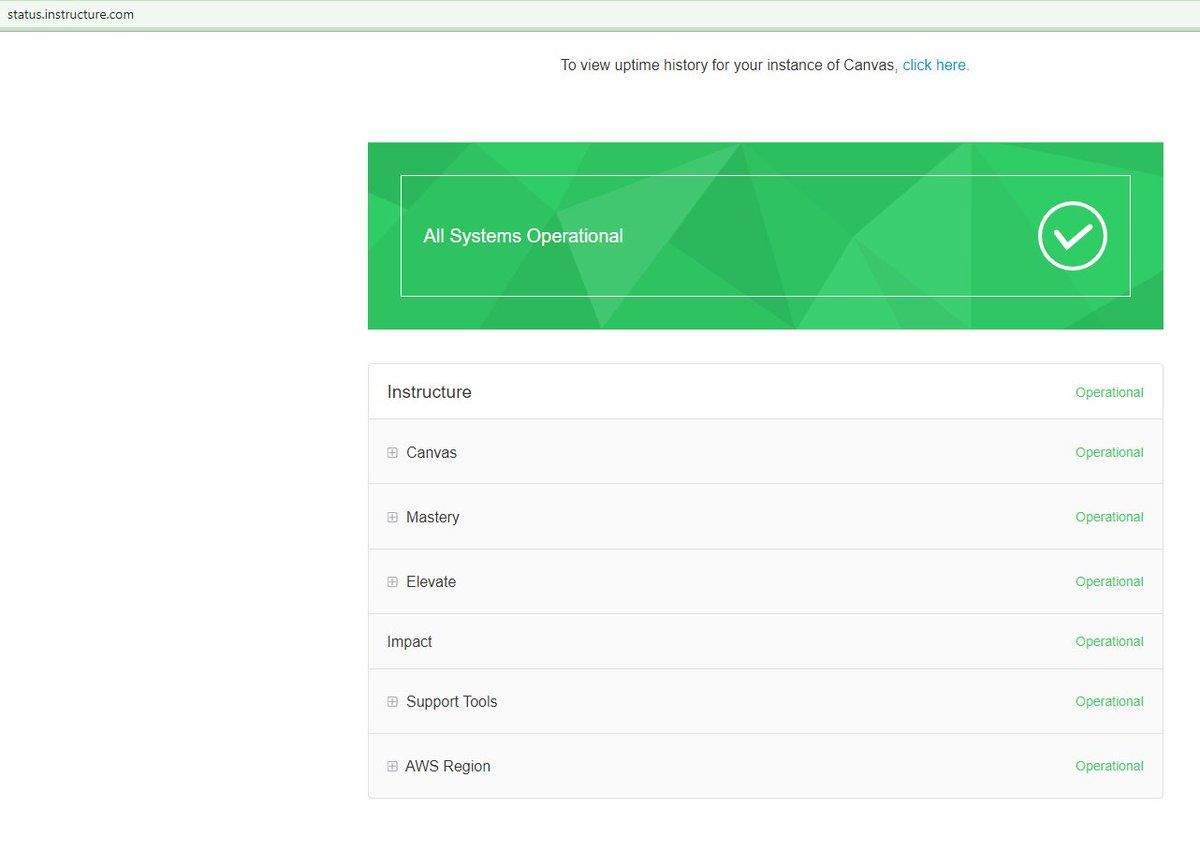Click the white checkmark circle icon

point(1072,236)
